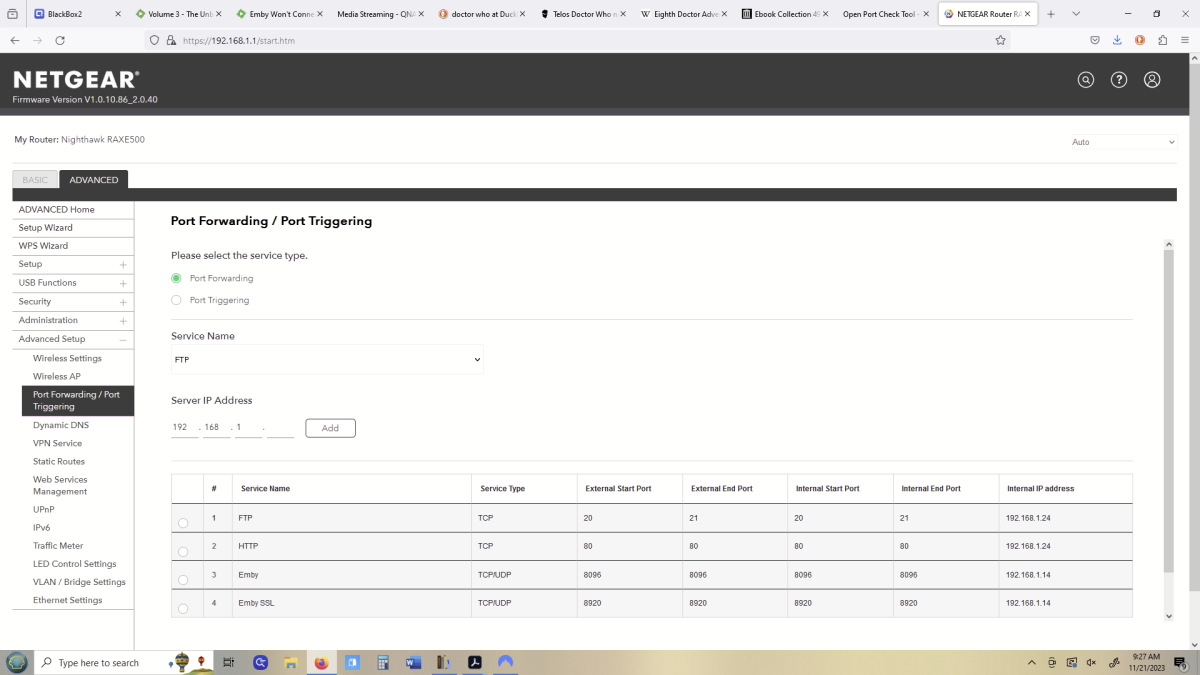Image resolution: width=1200 pixels, height=675 pixels.
Task: Open Firefox from the taskbar
Action: point(321,662)
